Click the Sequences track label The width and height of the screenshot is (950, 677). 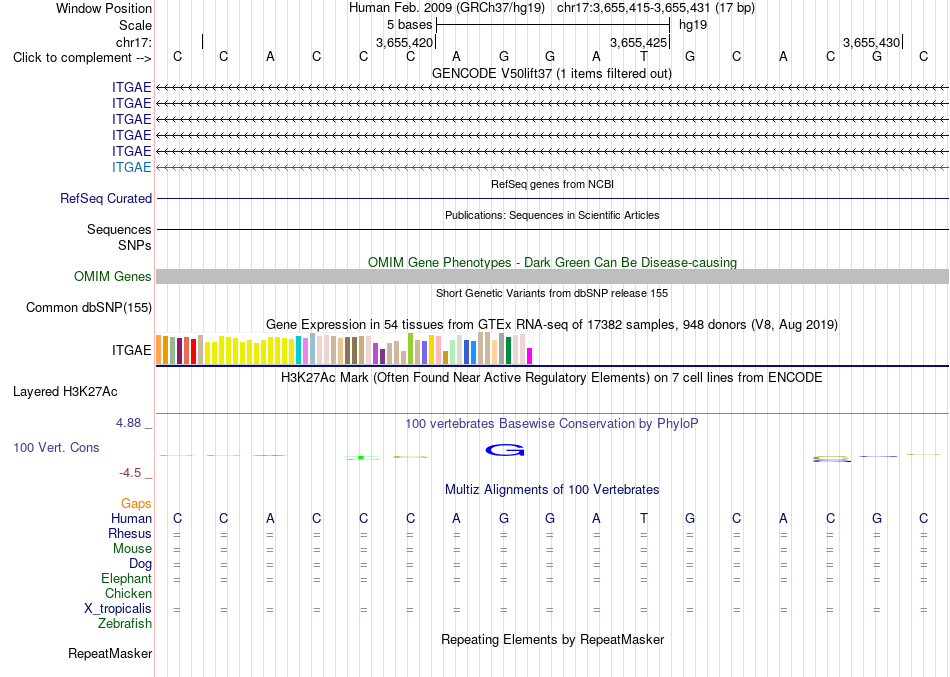[119, 229]
